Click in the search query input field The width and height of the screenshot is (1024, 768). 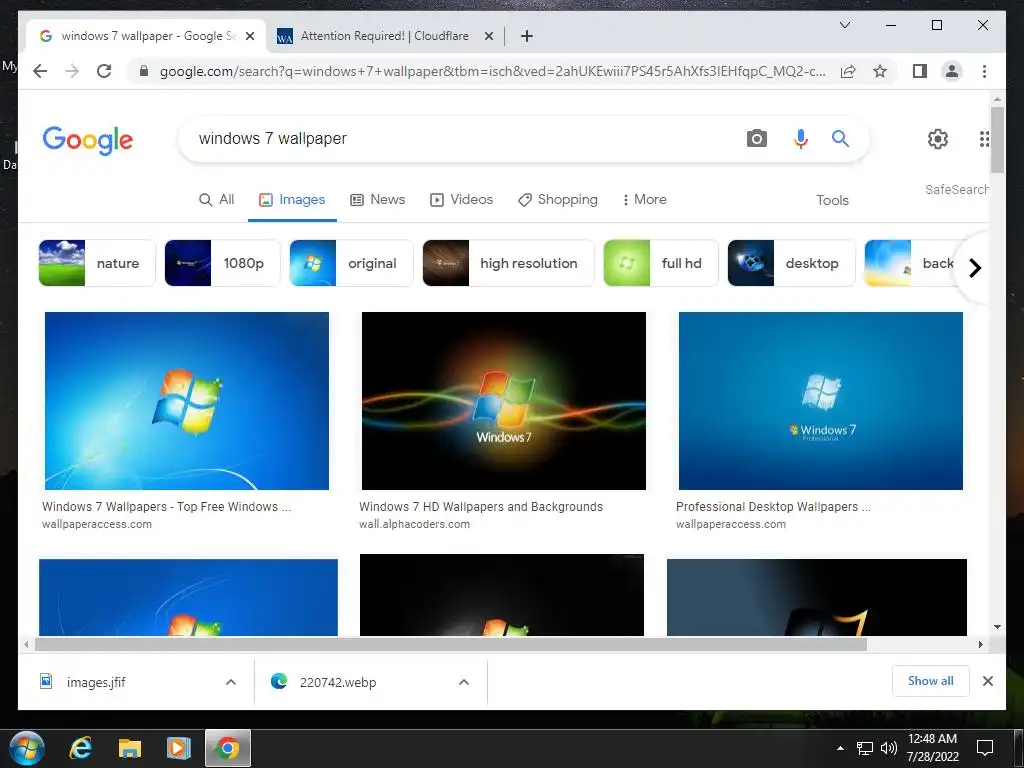point(457,138)
